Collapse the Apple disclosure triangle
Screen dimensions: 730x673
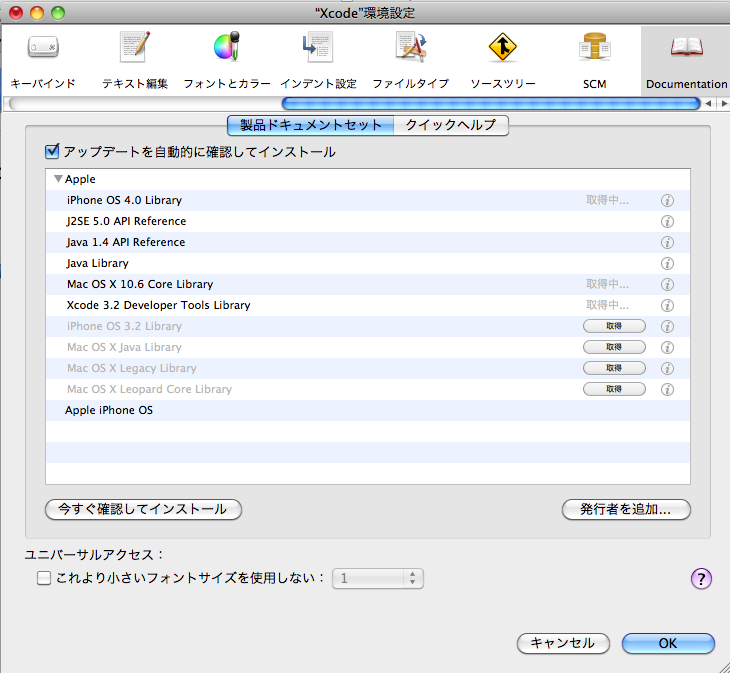pos(58,179)
